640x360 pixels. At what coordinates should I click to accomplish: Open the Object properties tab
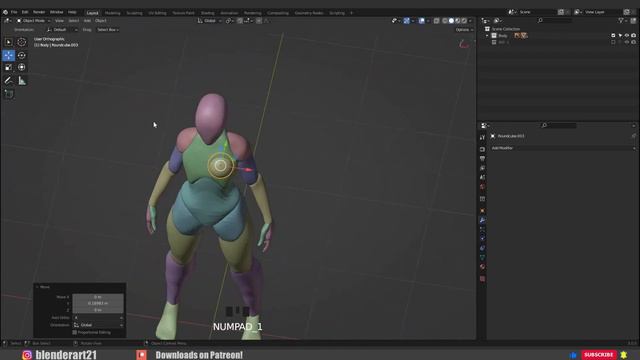click(482, 211)
